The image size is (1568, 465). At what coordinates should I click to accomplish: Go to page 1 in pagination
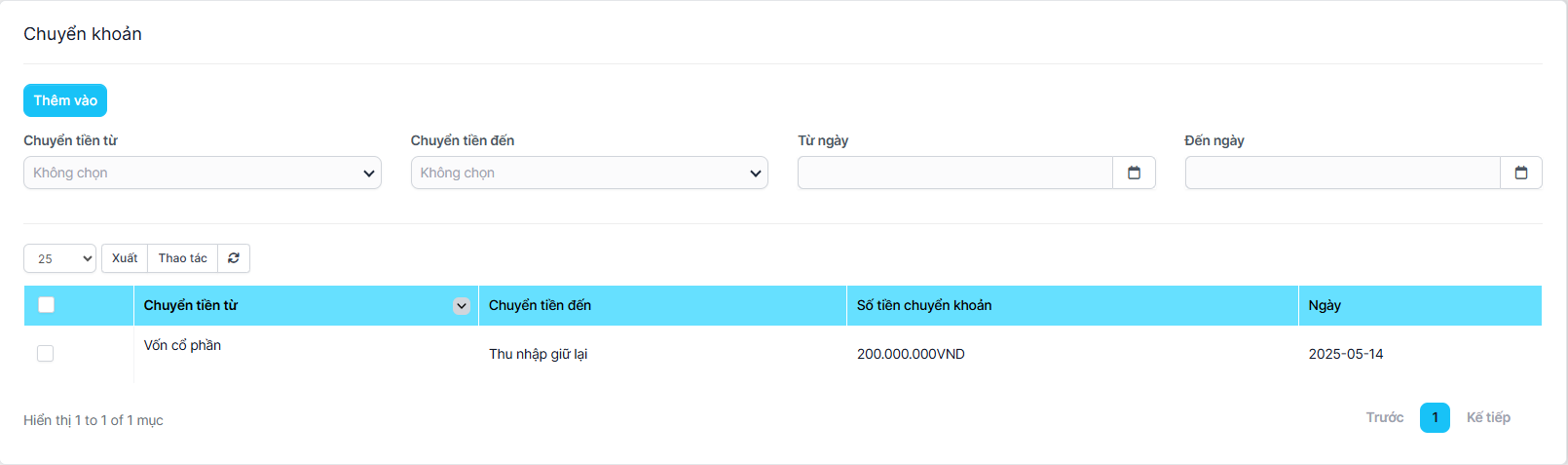point(1434,417)
